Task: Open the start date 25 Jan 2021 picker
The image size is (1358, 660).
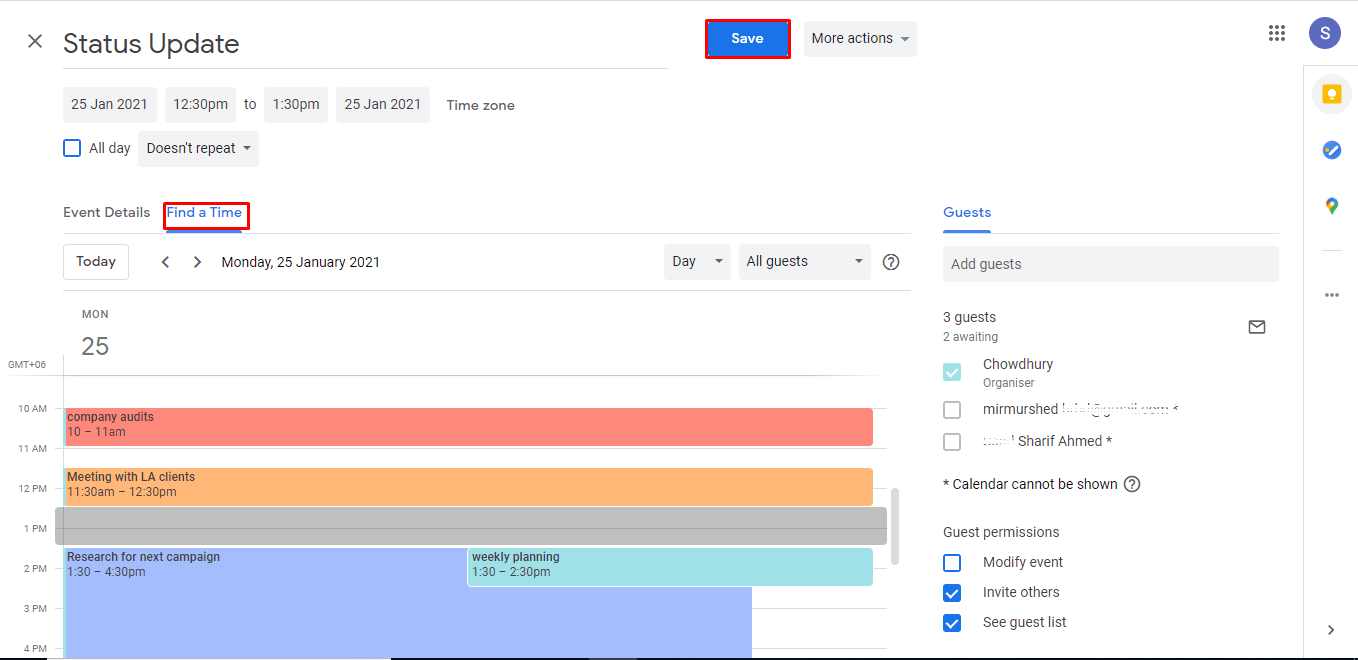Action: coord(109,105)
